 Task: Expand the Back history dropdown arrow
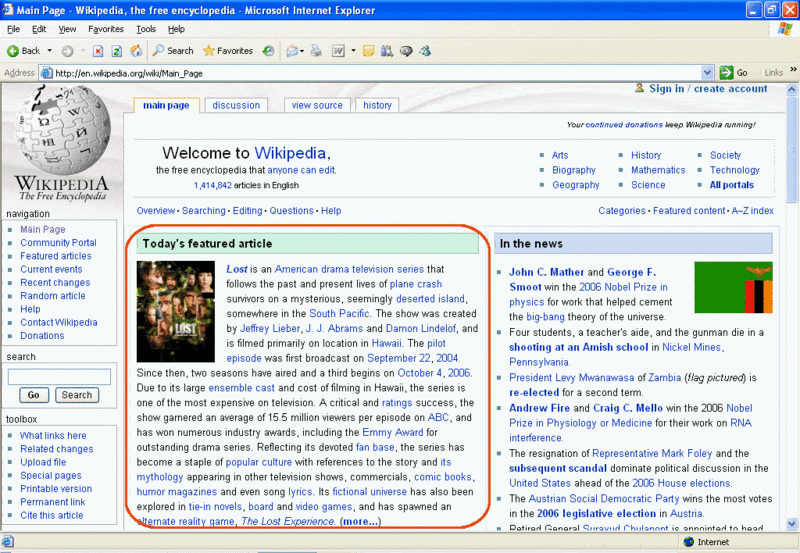[49, 51]
